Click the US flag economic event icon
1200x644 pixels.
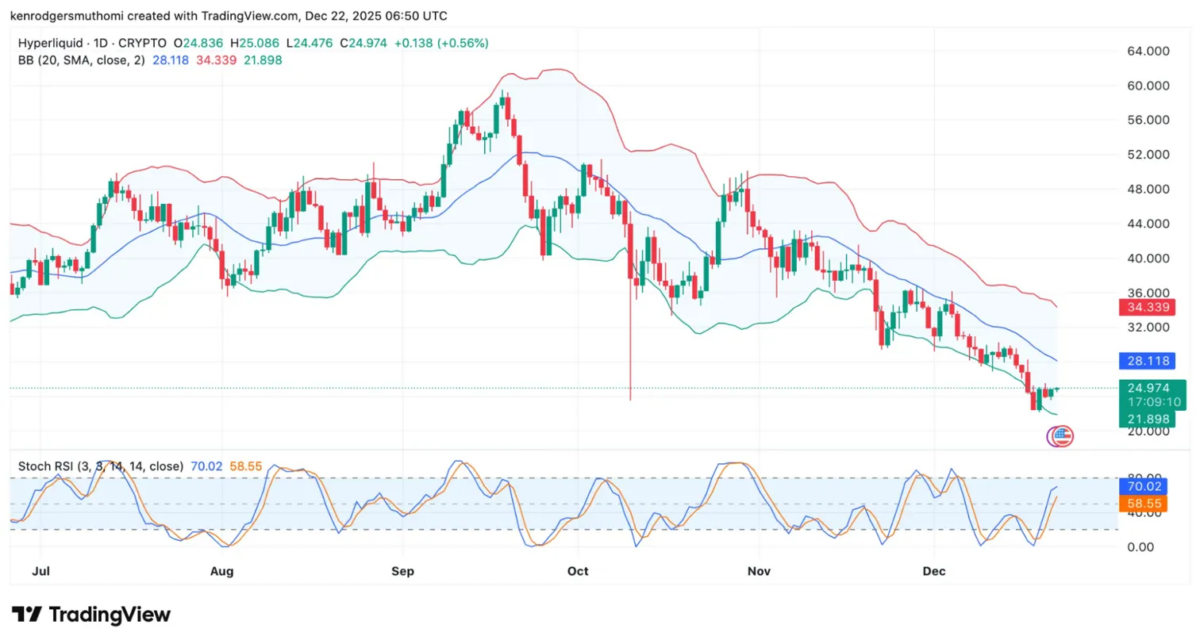coord(1060,436)
